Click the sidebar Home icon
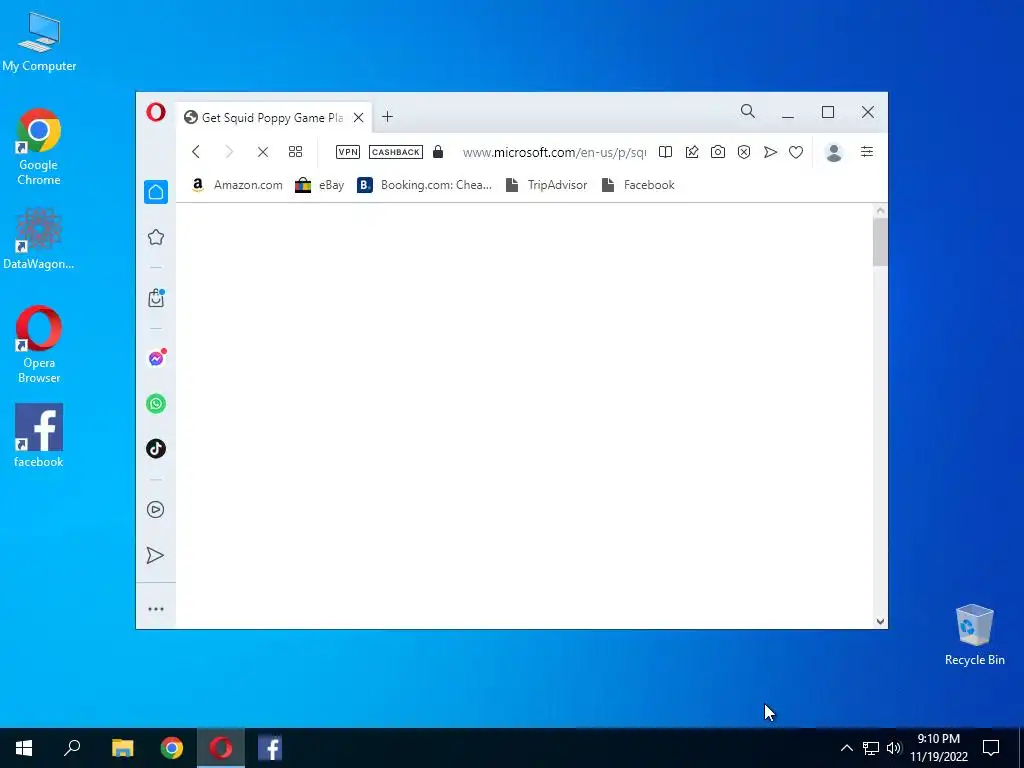The height and width of the screenshot is (768, 1024). pos(156,192)
